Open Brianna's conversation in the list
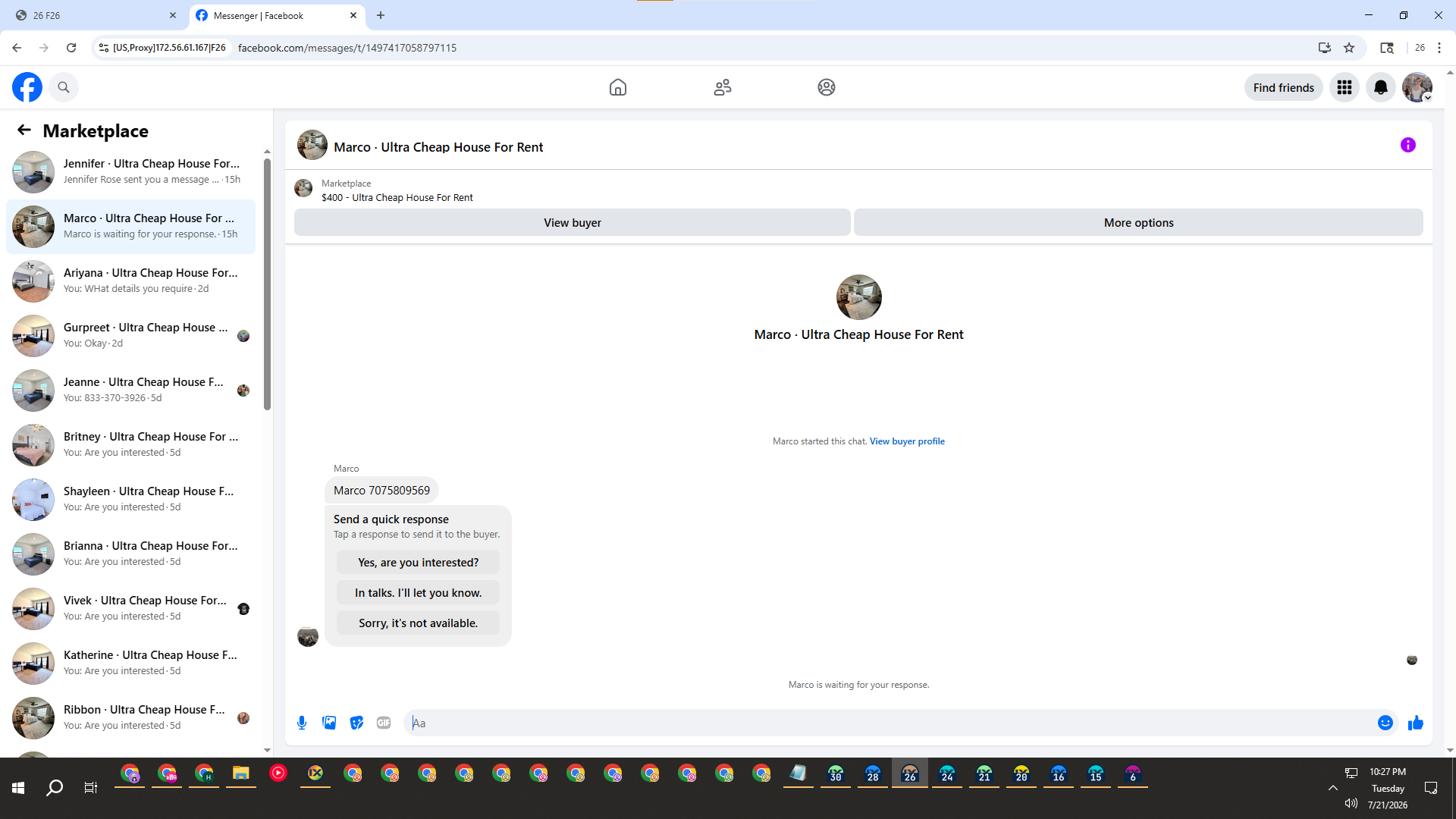The width and height of the screenshot is (1456, 819). [x=130, y=554]
